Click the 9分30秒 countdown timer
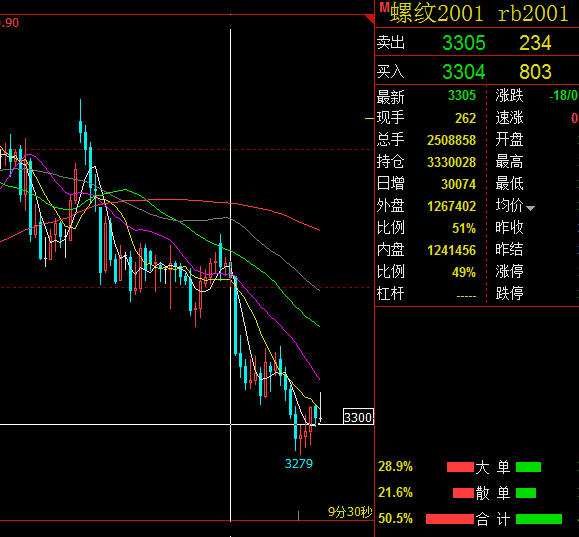Viewport: 579px width, 537px height. pos(350,512)
